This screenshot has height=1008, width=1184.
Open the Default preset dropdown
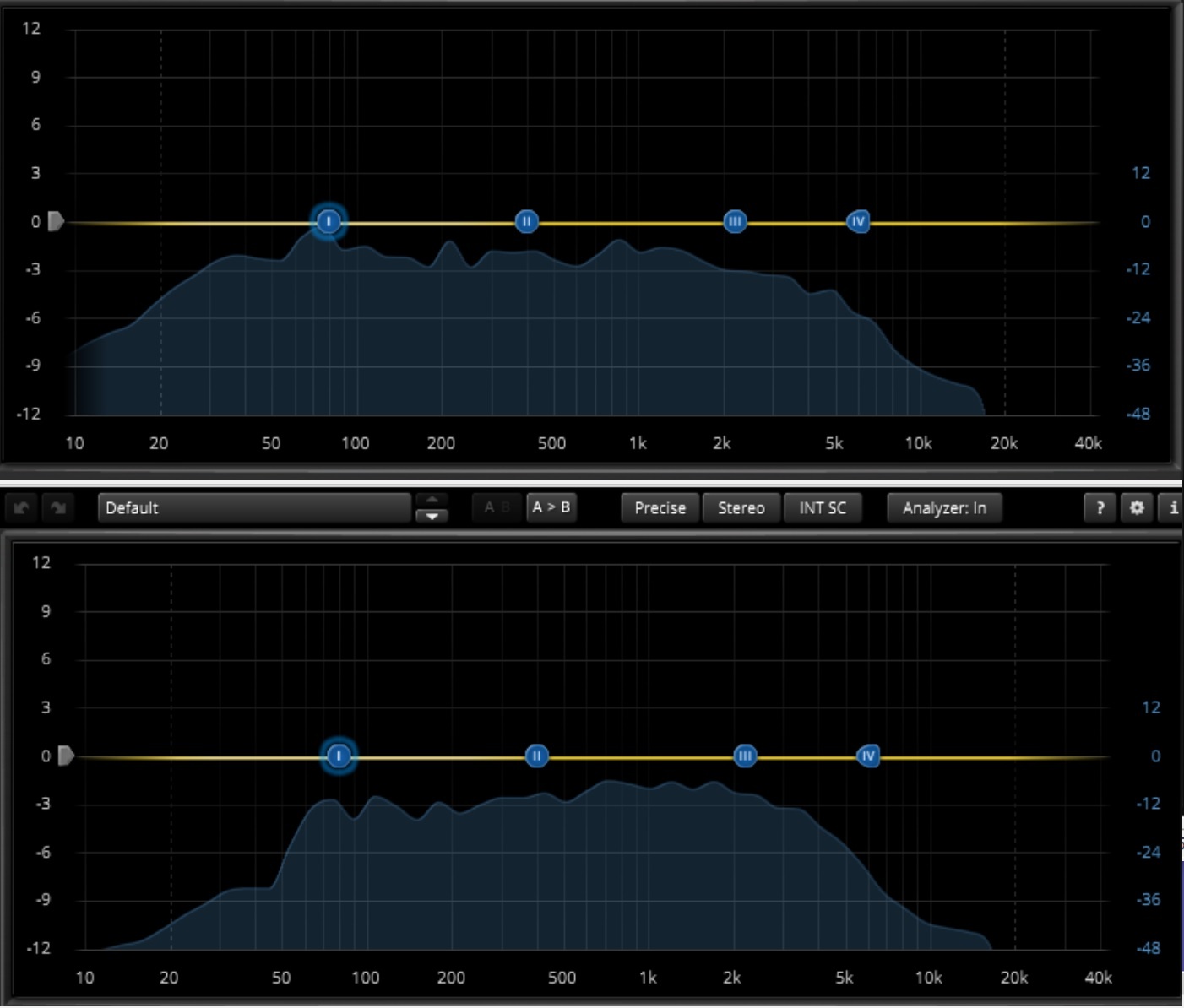point(253,507)
